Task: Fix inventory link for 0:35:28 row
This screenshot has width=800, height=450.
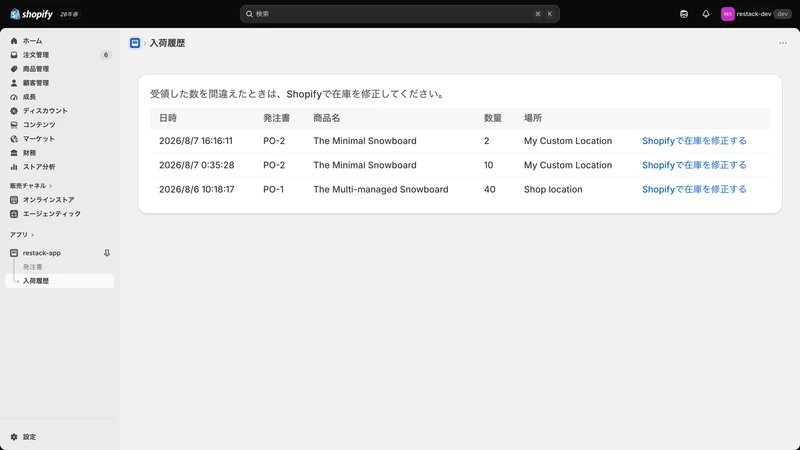Action: tap(694, 165)
